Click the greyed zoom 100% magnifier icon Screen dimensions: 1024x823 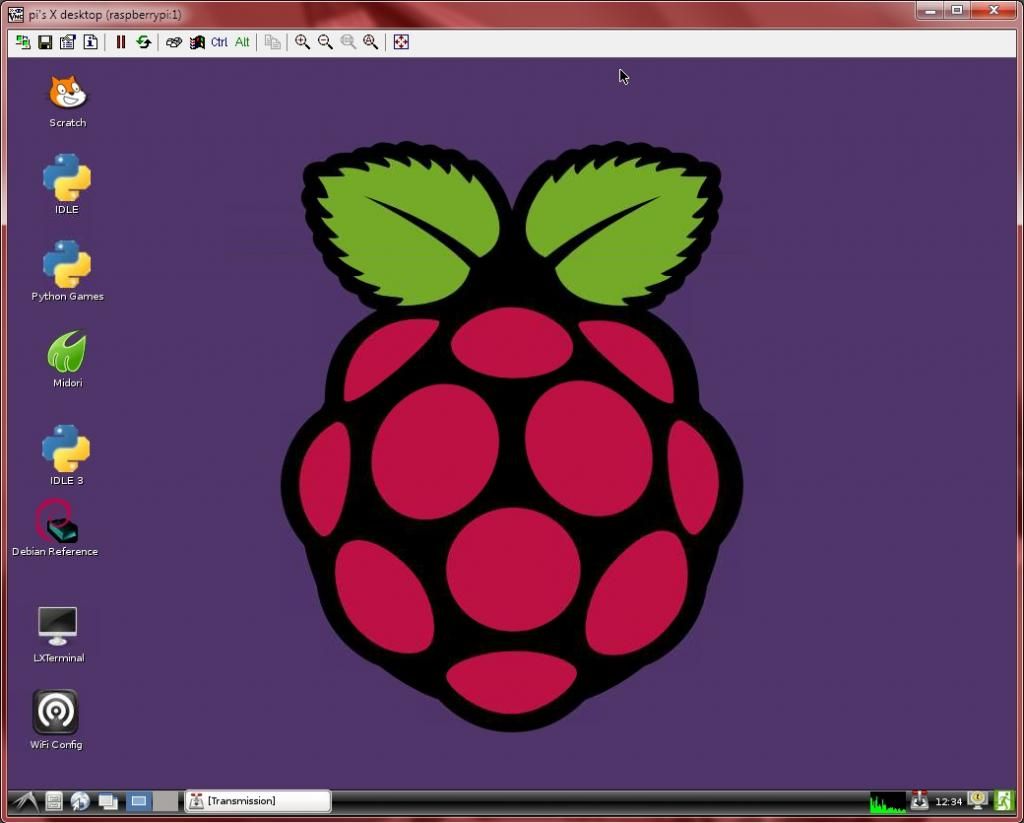click(x=348, y=42)
